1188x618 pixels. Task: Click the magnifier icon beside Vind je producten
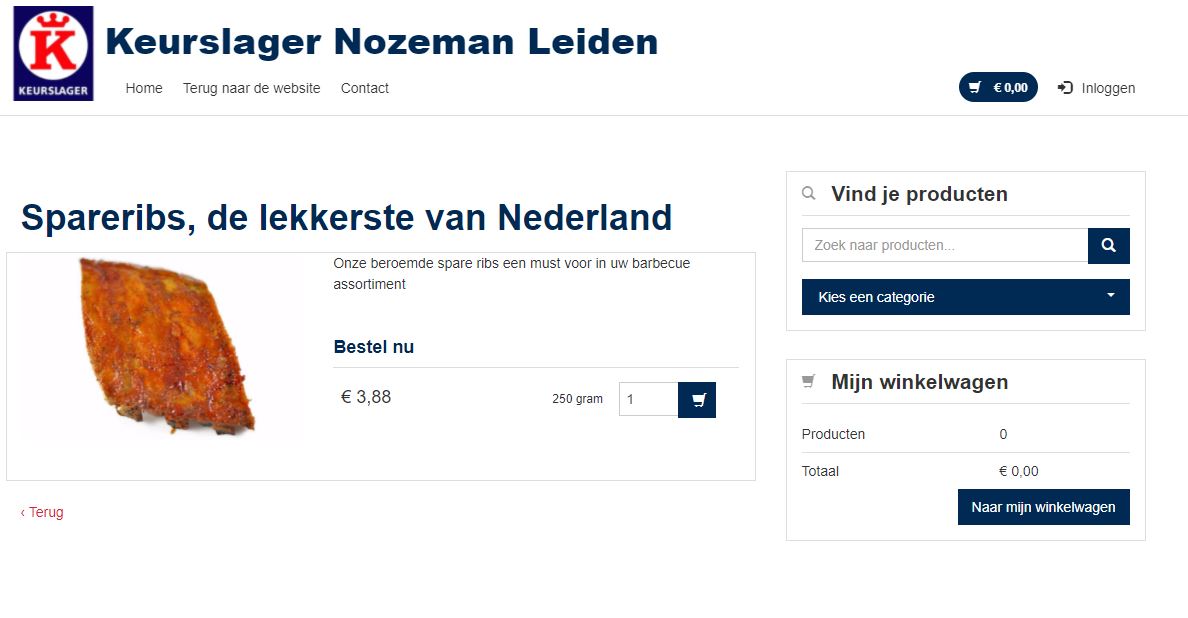click(x=809, y=194)
